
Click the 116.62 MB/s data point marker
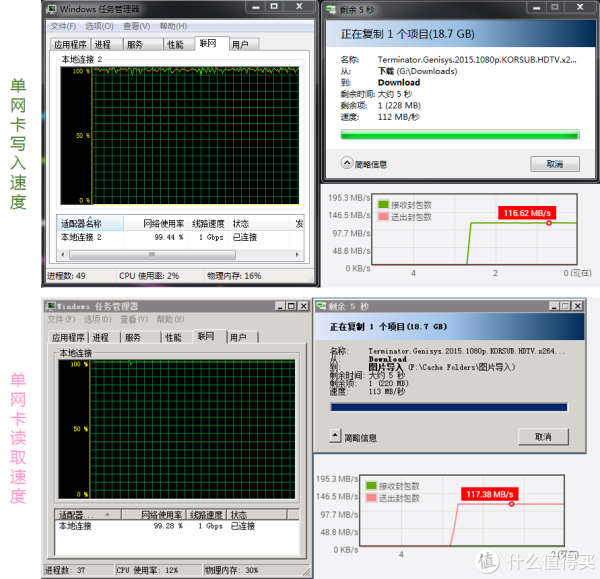549,222
